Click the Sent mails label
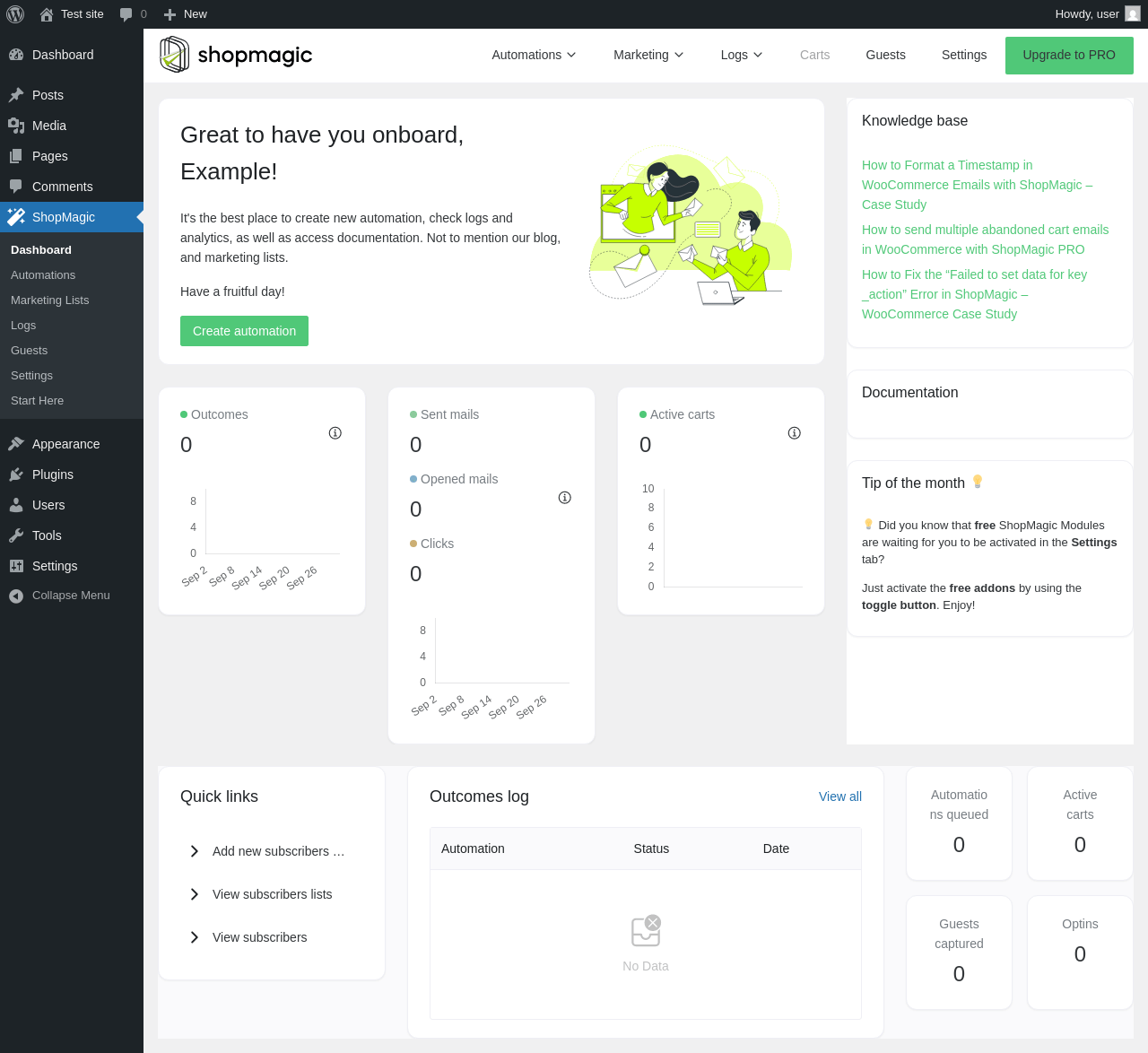The height and width of the screenshot is (1053, 1148). pos(449,414)
